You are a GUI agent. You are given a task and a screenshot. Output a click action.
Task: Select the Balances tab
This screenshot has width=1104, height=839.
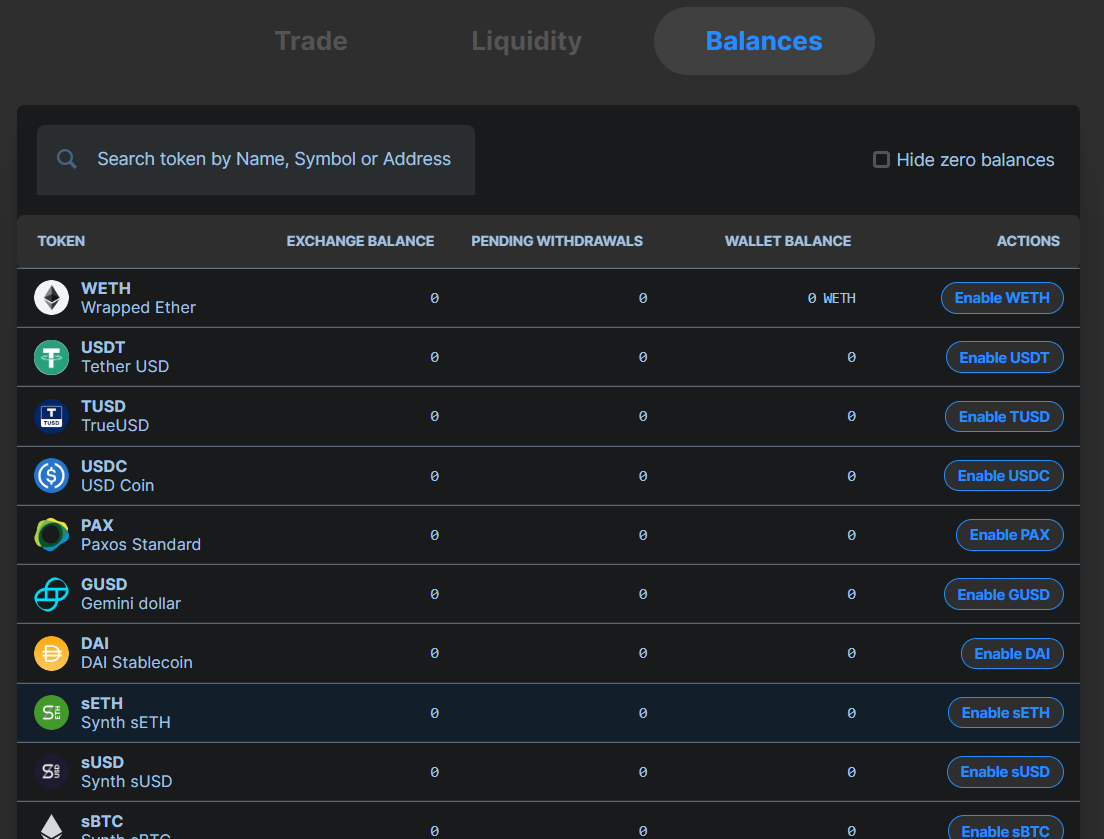[764, 41]
